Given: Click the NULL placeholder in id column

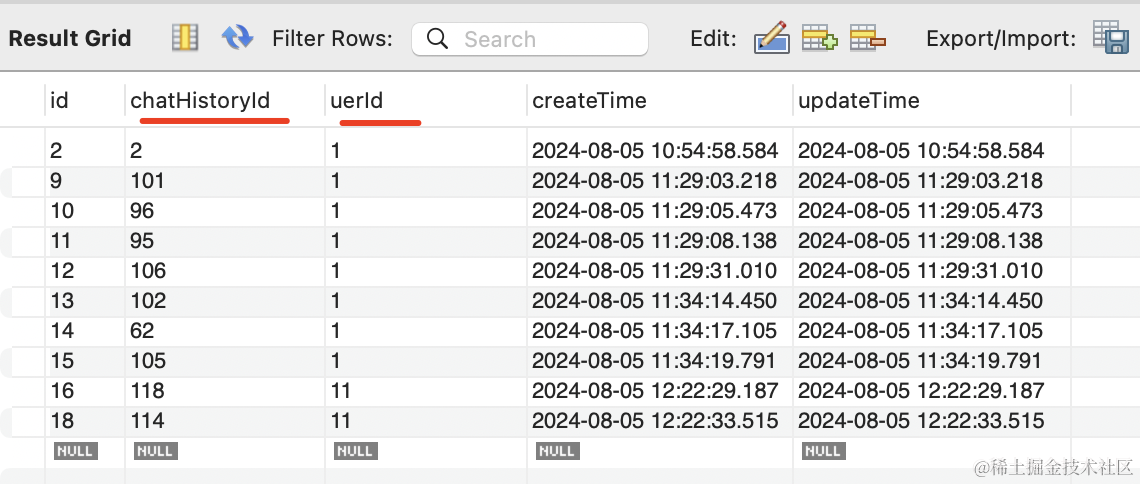Looking at the screenshot, I should pyautogui.click(x=75, y=451).
